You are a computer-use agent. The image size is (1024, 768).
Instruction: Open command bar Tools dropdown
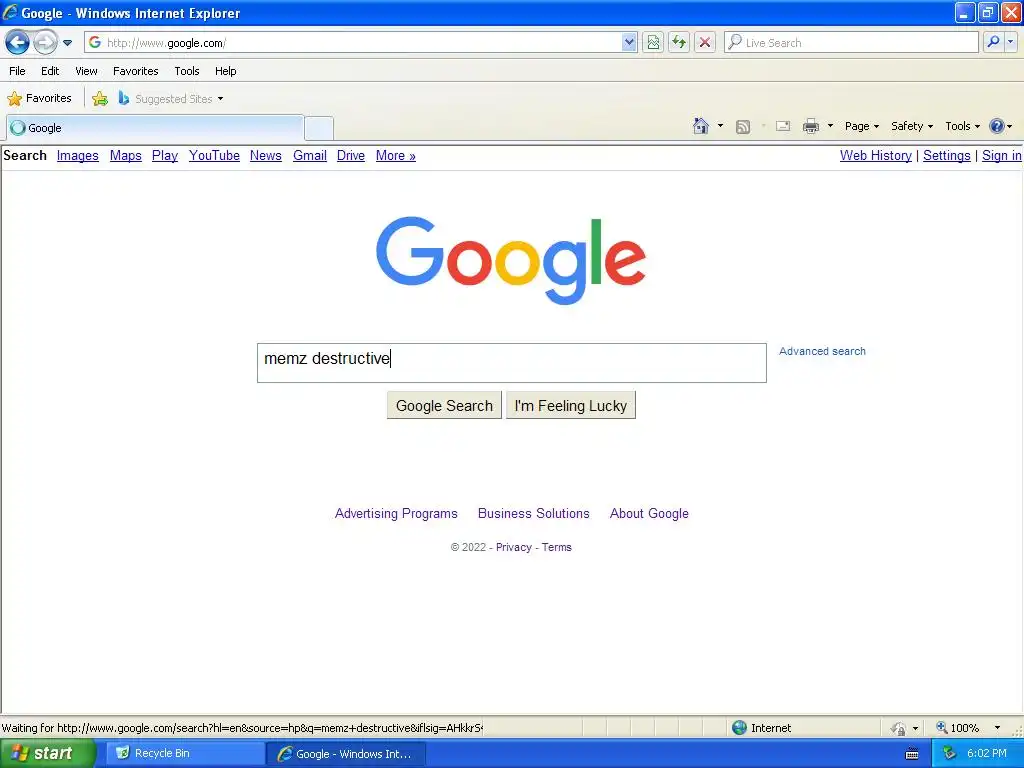[x=962, y=126]
